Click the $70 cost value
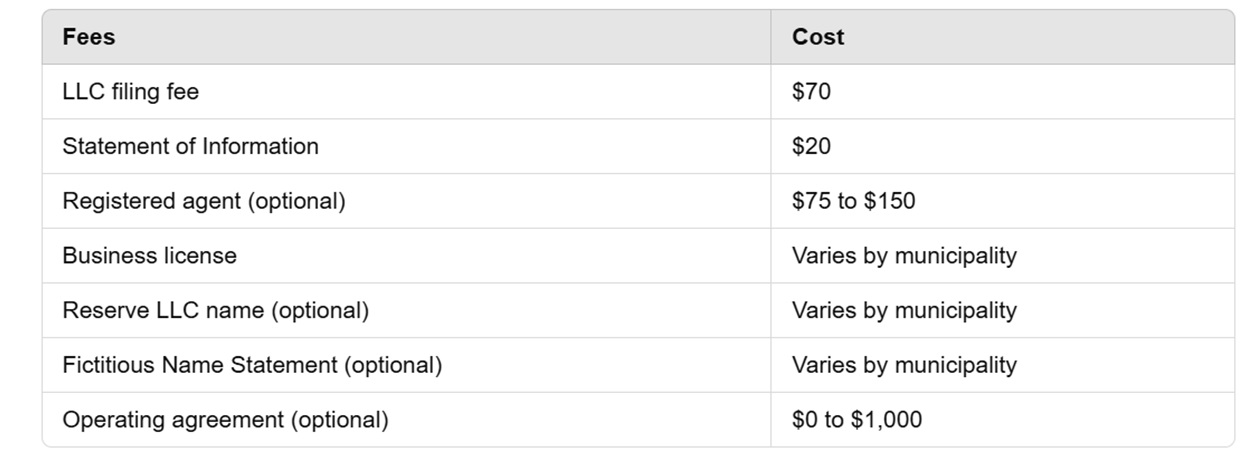The height and width of the screenshot is (452, 1241). coord(811,92)
